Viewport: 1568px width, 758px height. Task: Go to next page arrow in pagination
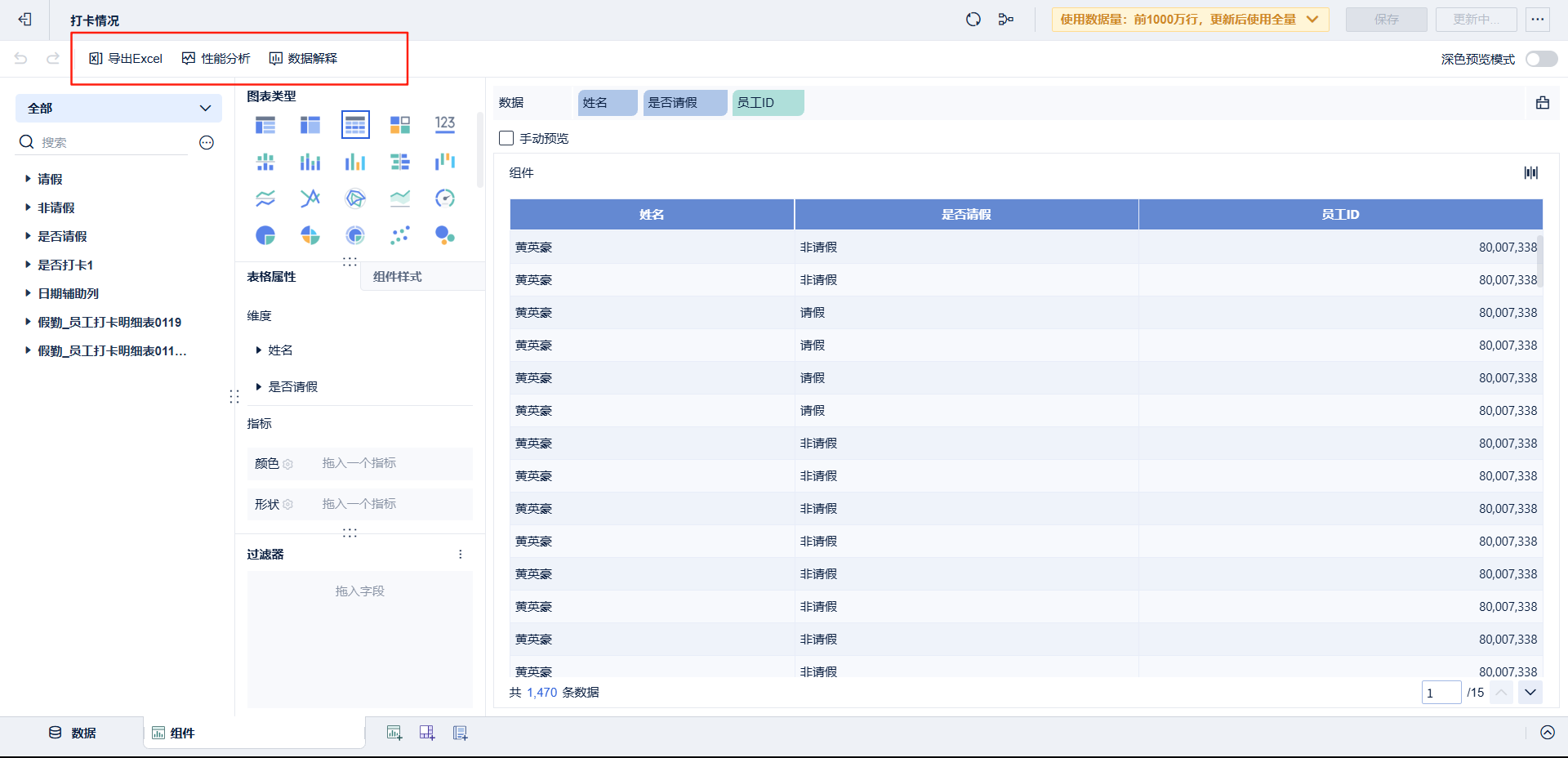point(1530,693)
